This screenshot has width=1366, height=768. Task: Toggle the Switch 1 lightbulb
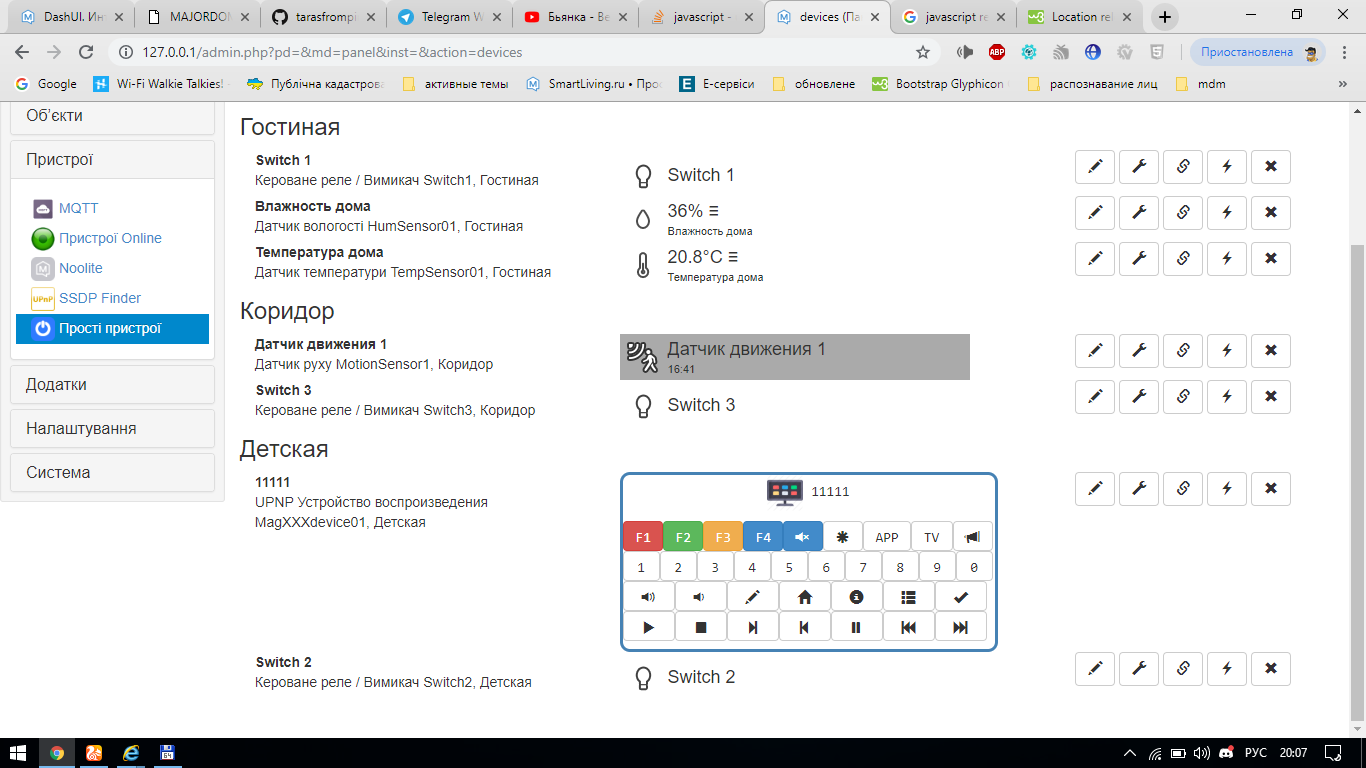coord(643,174)
